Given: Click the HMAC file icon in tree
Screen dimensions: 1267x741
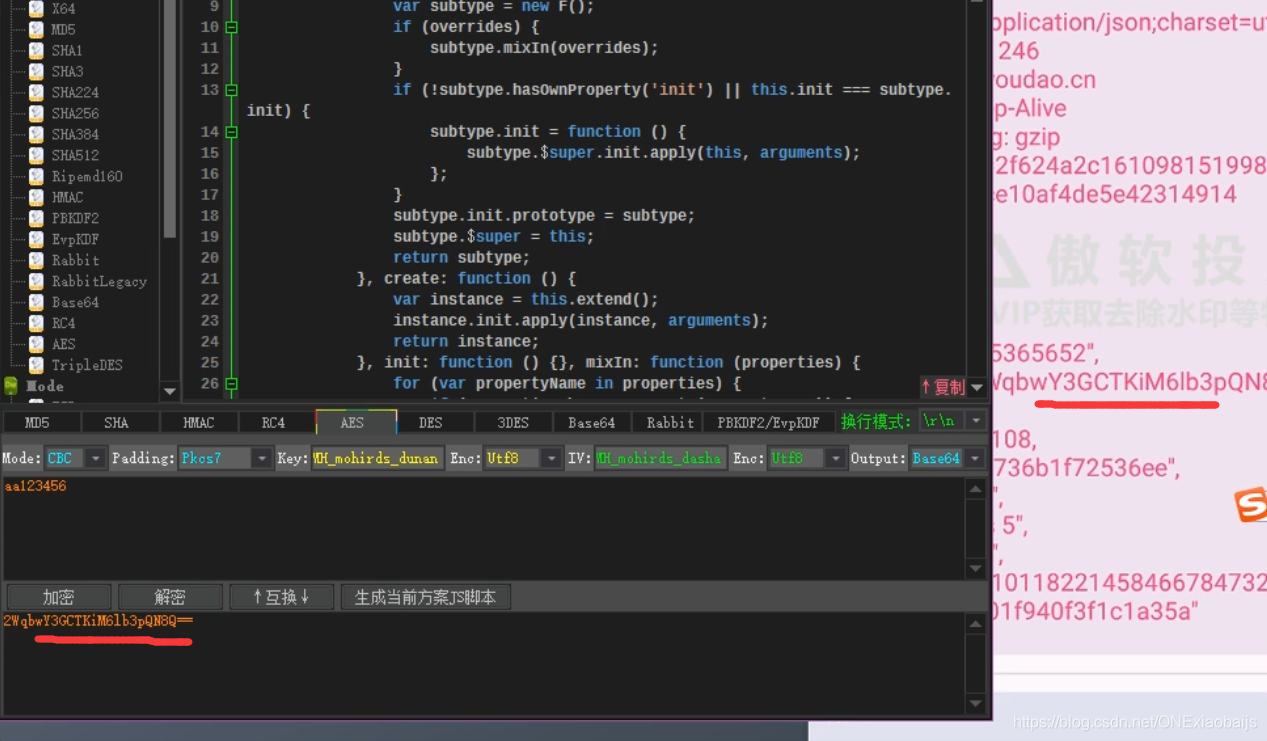Looking at the screenshot, I should [x=36, y=197].
